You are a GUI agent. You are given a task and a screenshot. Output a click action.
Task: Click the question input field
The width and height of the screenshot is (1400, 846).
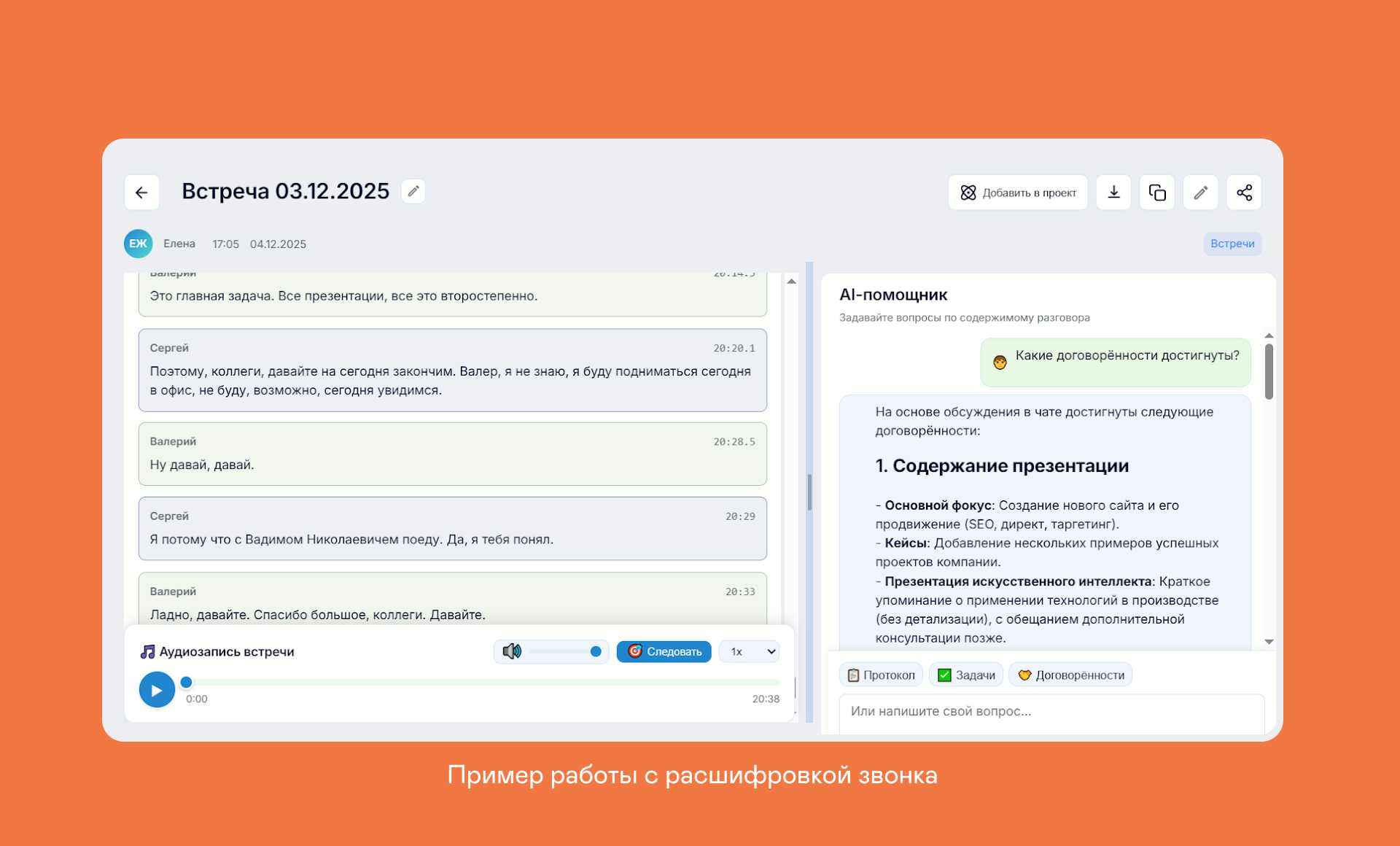(x=1050, y=712)
